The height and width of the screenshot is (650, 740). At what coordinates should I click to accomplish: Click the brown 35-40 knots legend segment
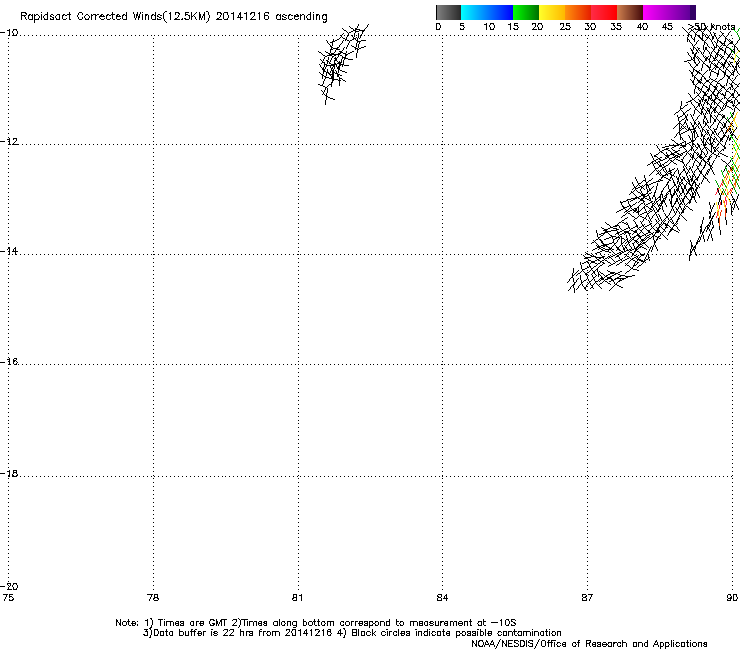pyautogui.click(x=630, y=12)
